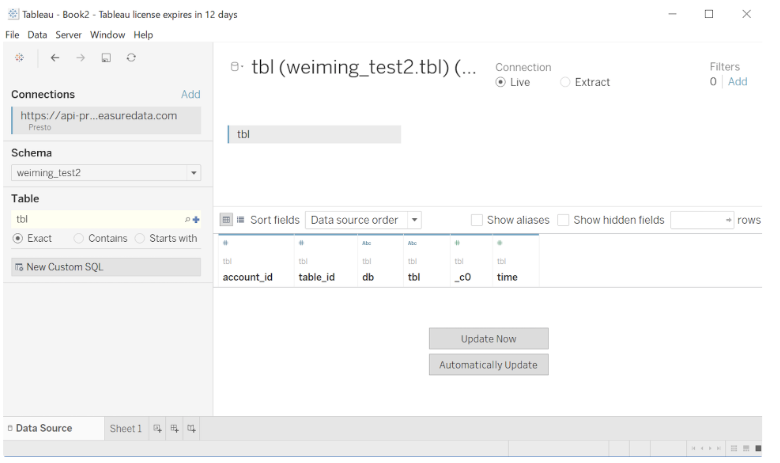780x463 pixels.
Task: Click the Add filters link
Action: click(x=737, y=82)
